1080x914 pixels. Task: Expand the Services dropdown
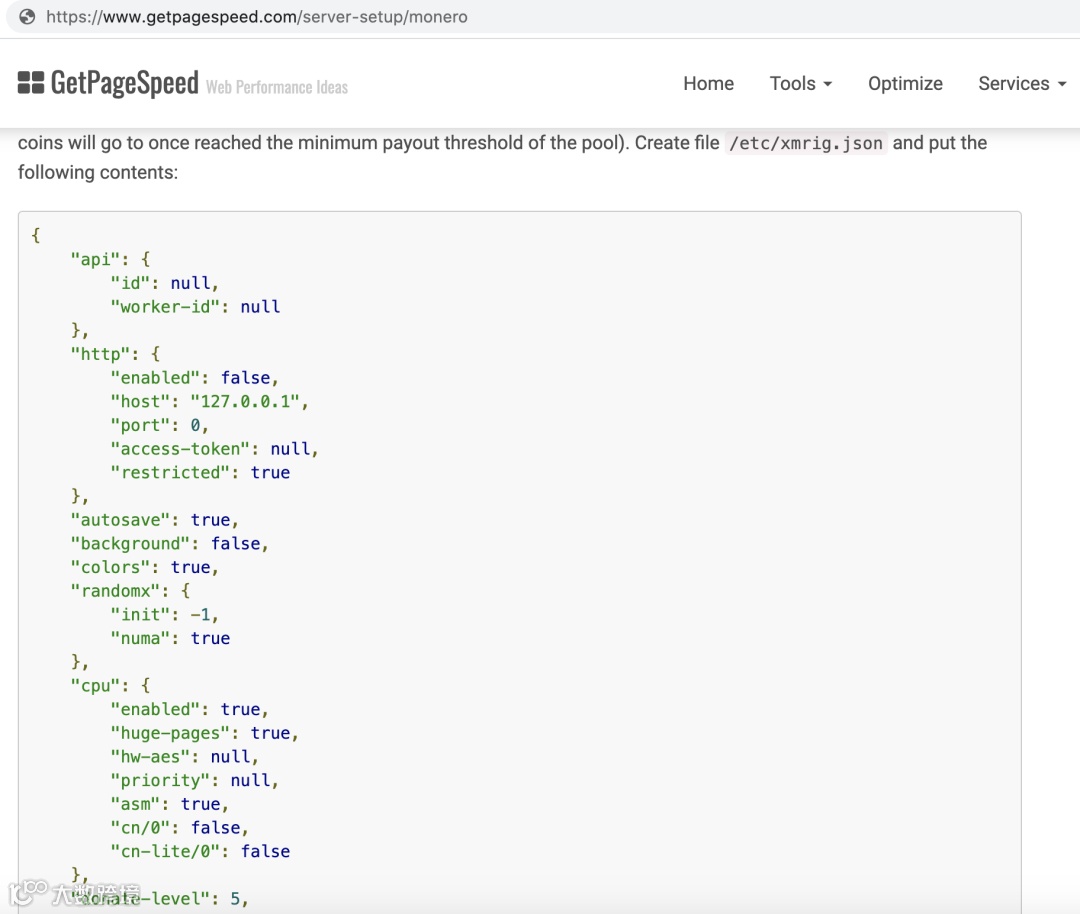(x=1021, y=84)
